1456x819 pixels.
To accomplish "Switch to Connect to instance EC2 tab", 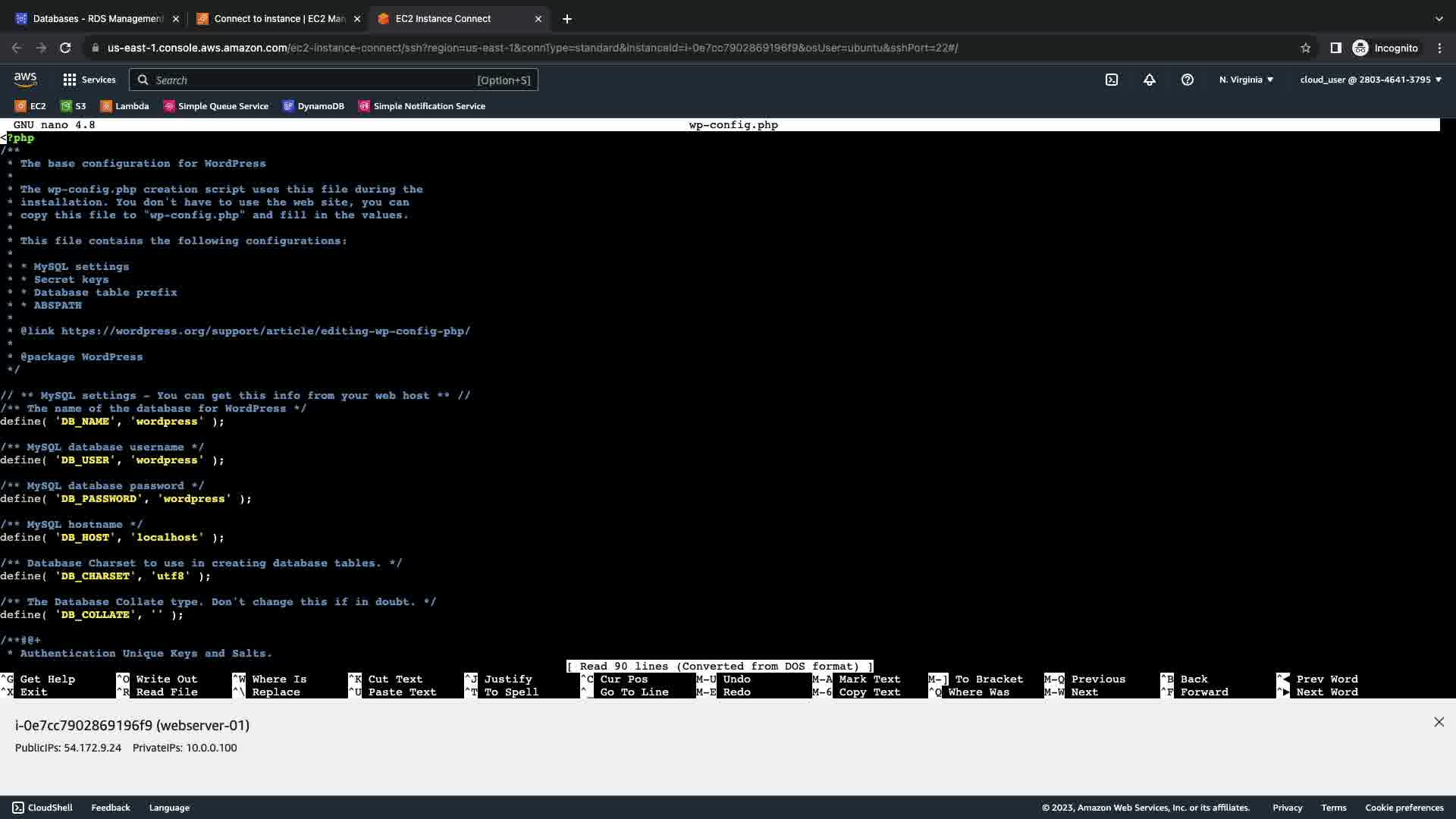I will pyautogui.click(x=278, y=19).
